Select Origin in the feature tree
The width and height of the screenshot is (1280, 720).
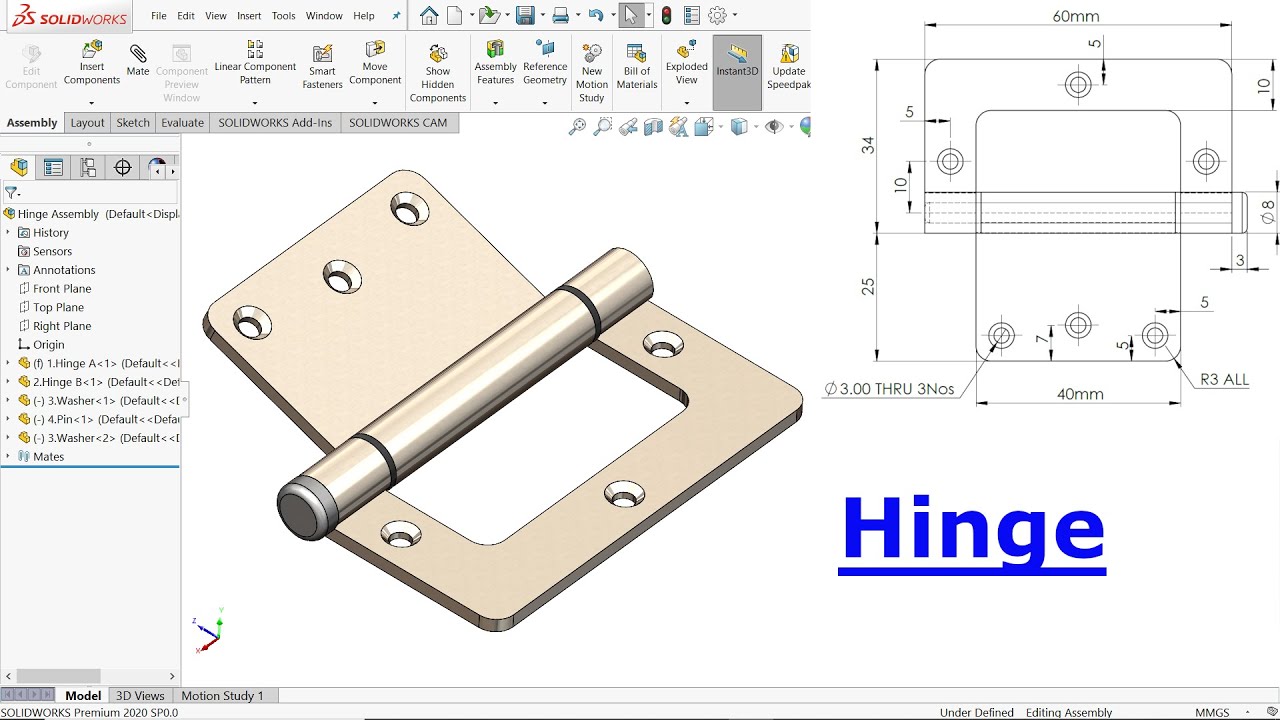[48, 345]
